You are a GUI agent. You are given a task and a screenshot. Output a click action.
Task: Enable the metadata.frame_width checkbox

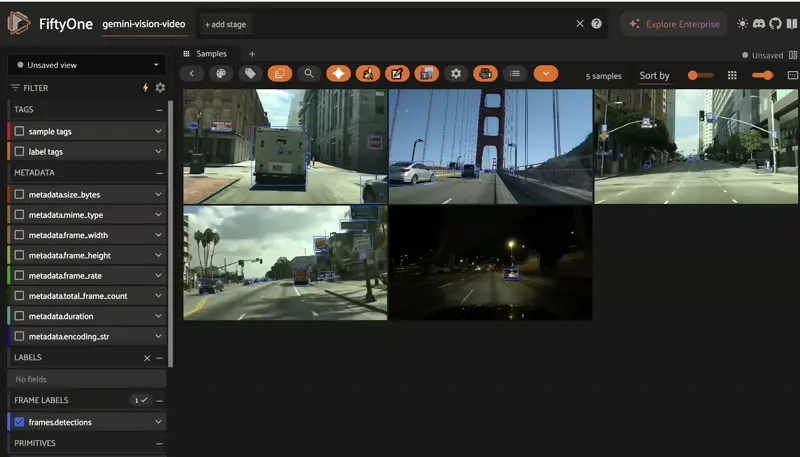coord(19,235)
